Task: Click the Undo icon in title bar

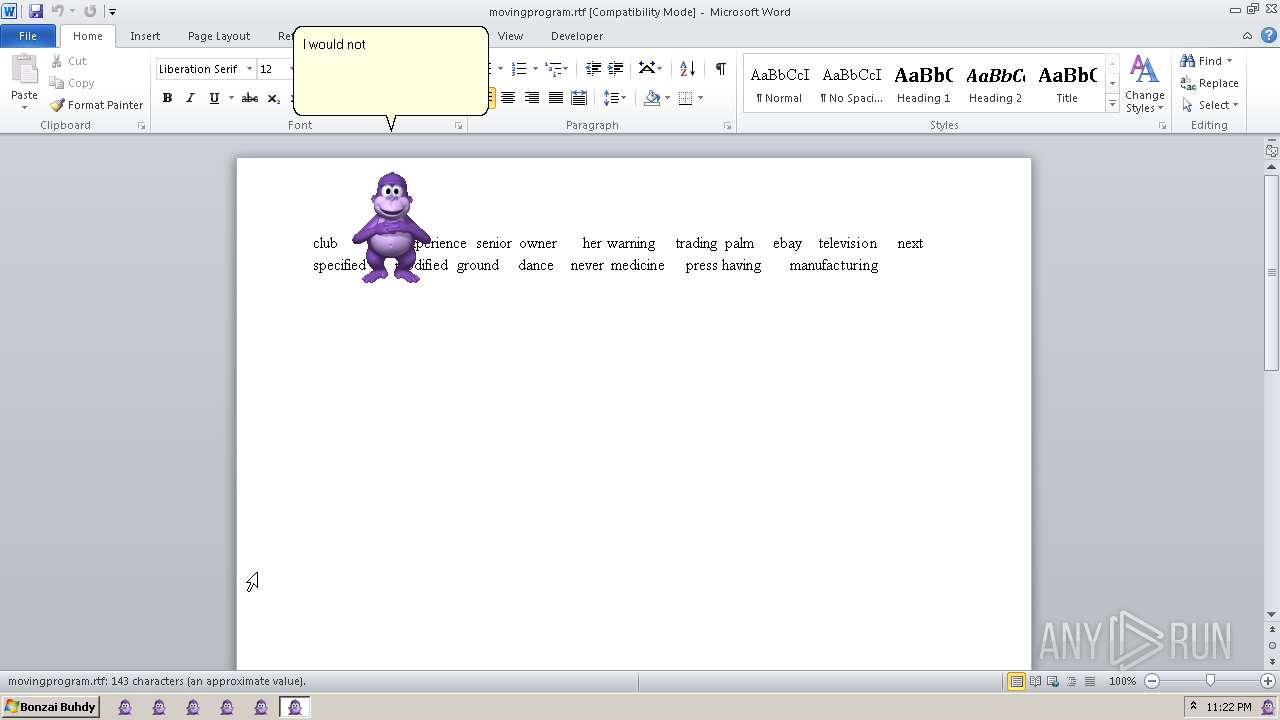Action: point(57,11)
